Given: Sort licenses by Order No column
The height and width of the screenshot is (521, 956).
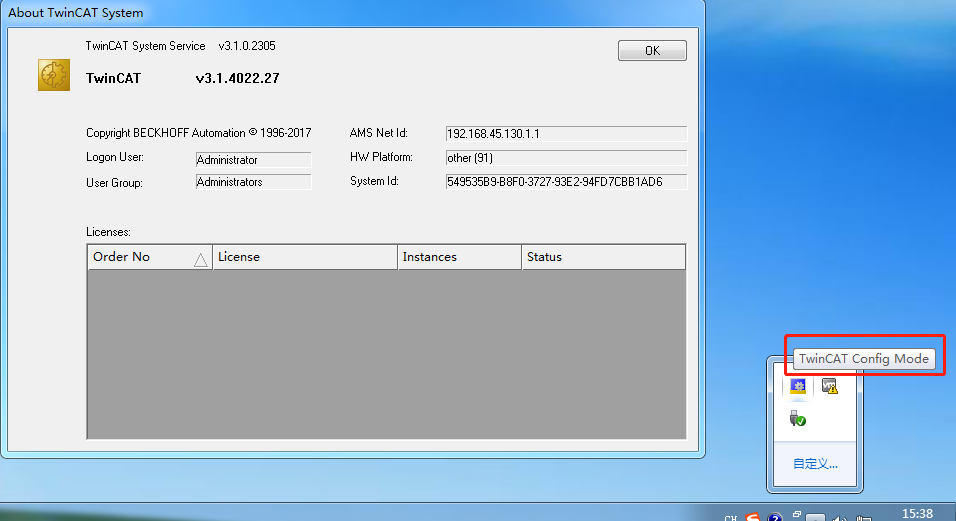Looking at the screenshot, I should pyautogui.click(x=150, y=257).
